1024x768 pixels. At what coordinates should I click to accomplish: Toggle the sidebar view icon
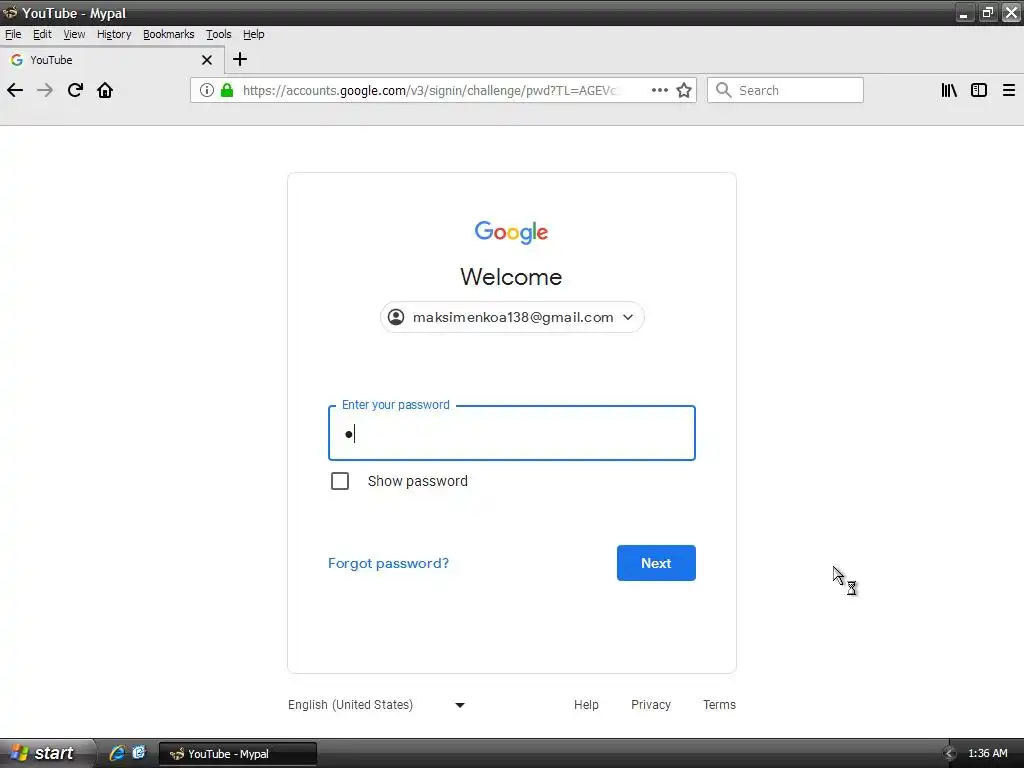(978, 90)
